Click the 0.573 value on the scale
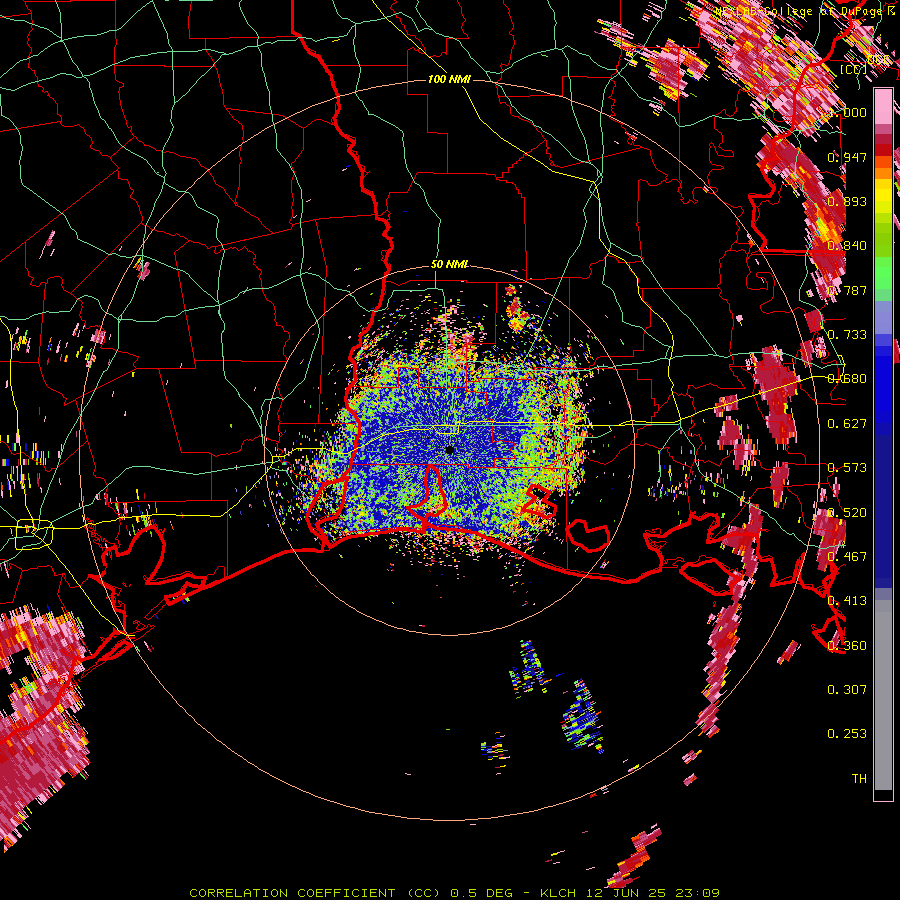 (x=847, y=468)
